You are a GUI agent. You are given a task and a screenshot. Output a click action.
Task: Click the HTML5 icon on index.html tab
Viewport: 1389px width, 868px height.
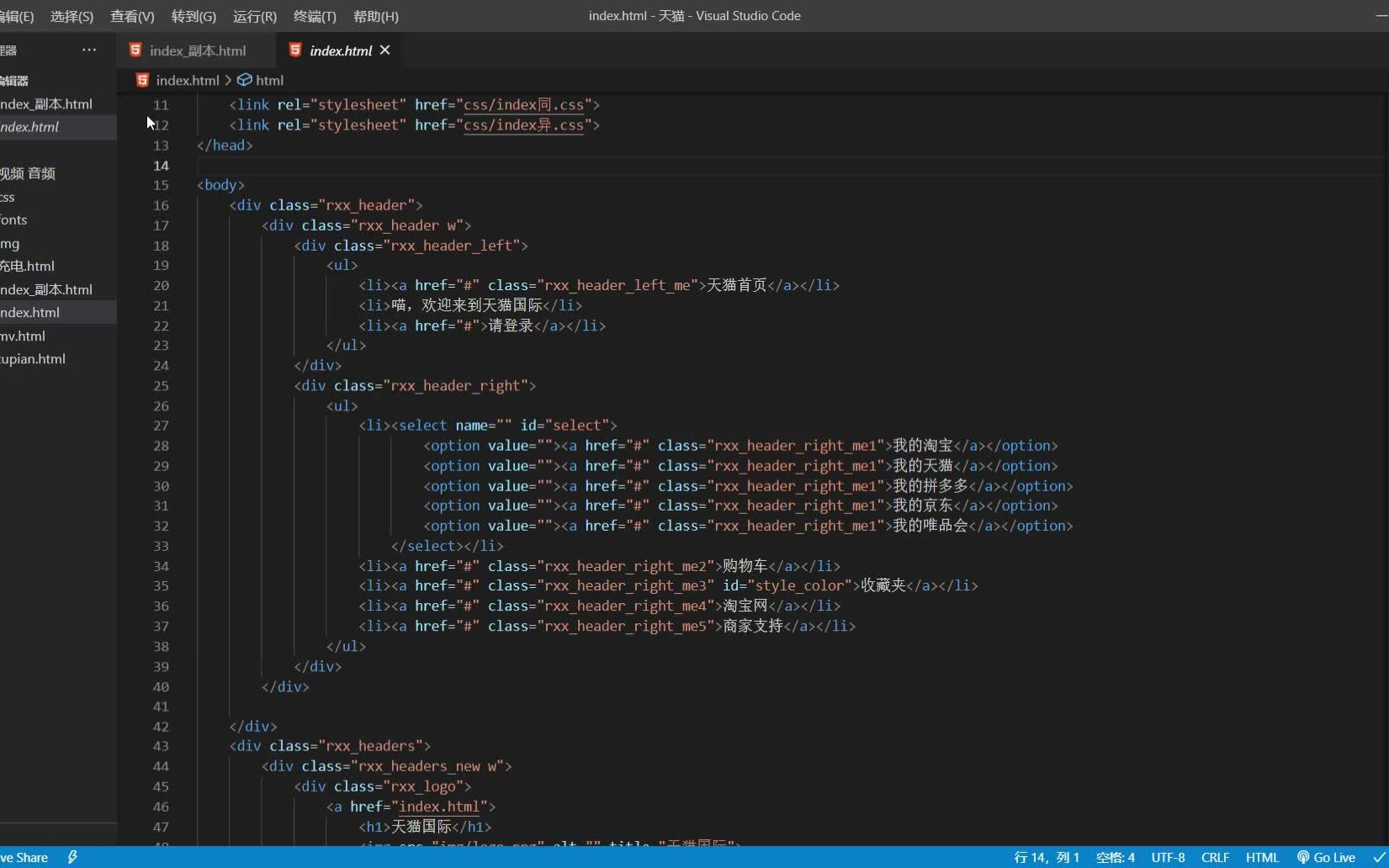295,50
